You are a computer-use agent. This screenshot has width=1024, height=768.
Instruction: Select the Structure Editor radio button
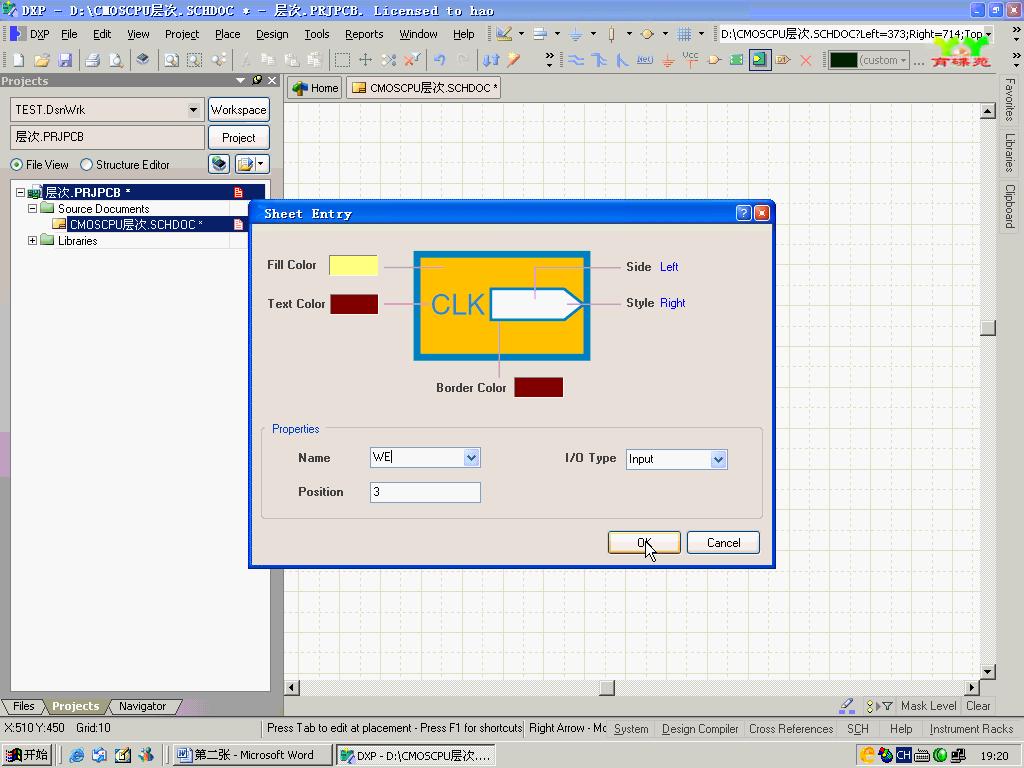click(x=86, y=165)
